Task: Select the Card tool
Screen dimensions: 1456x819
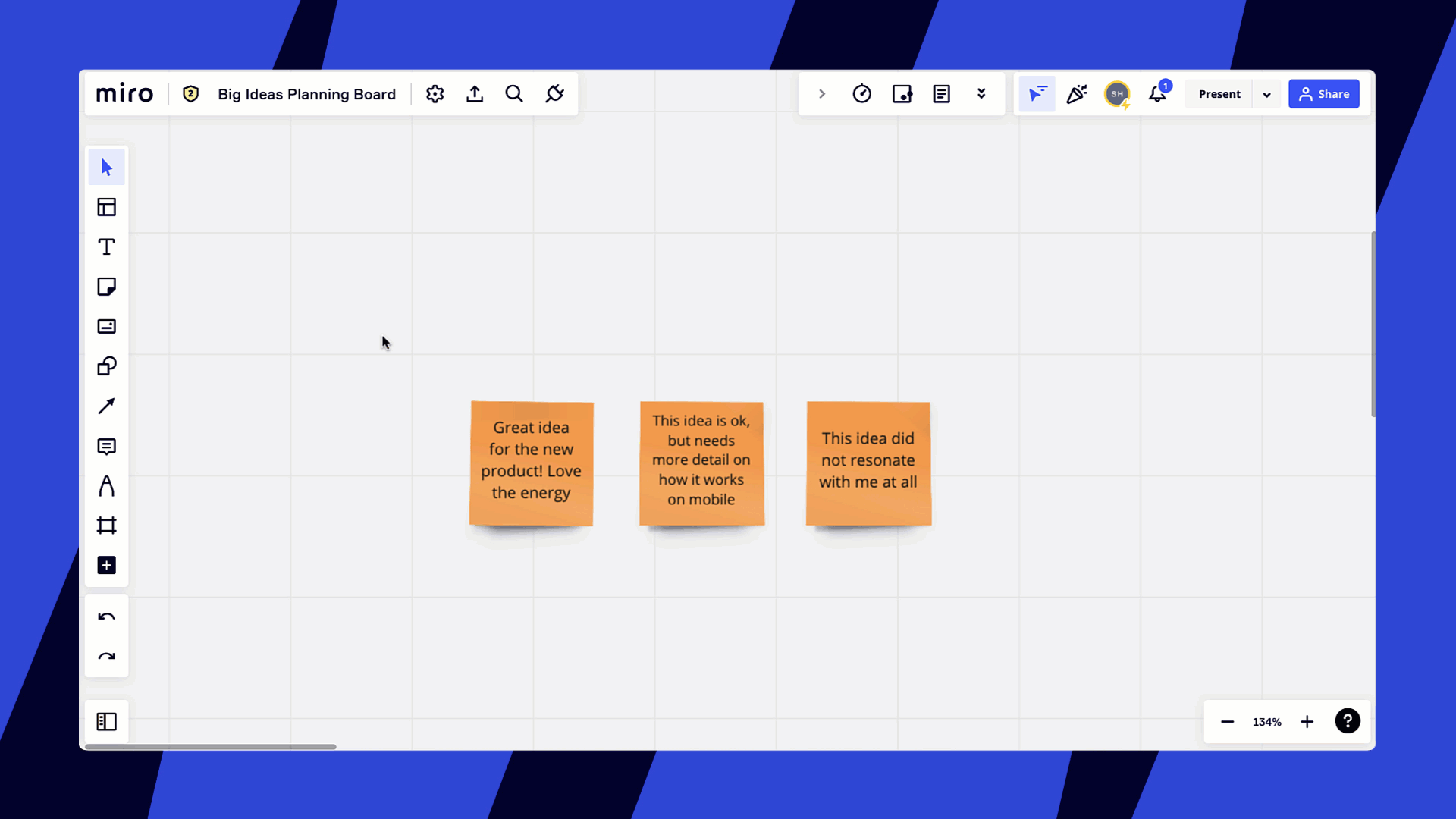Action: tap(106, 327)
